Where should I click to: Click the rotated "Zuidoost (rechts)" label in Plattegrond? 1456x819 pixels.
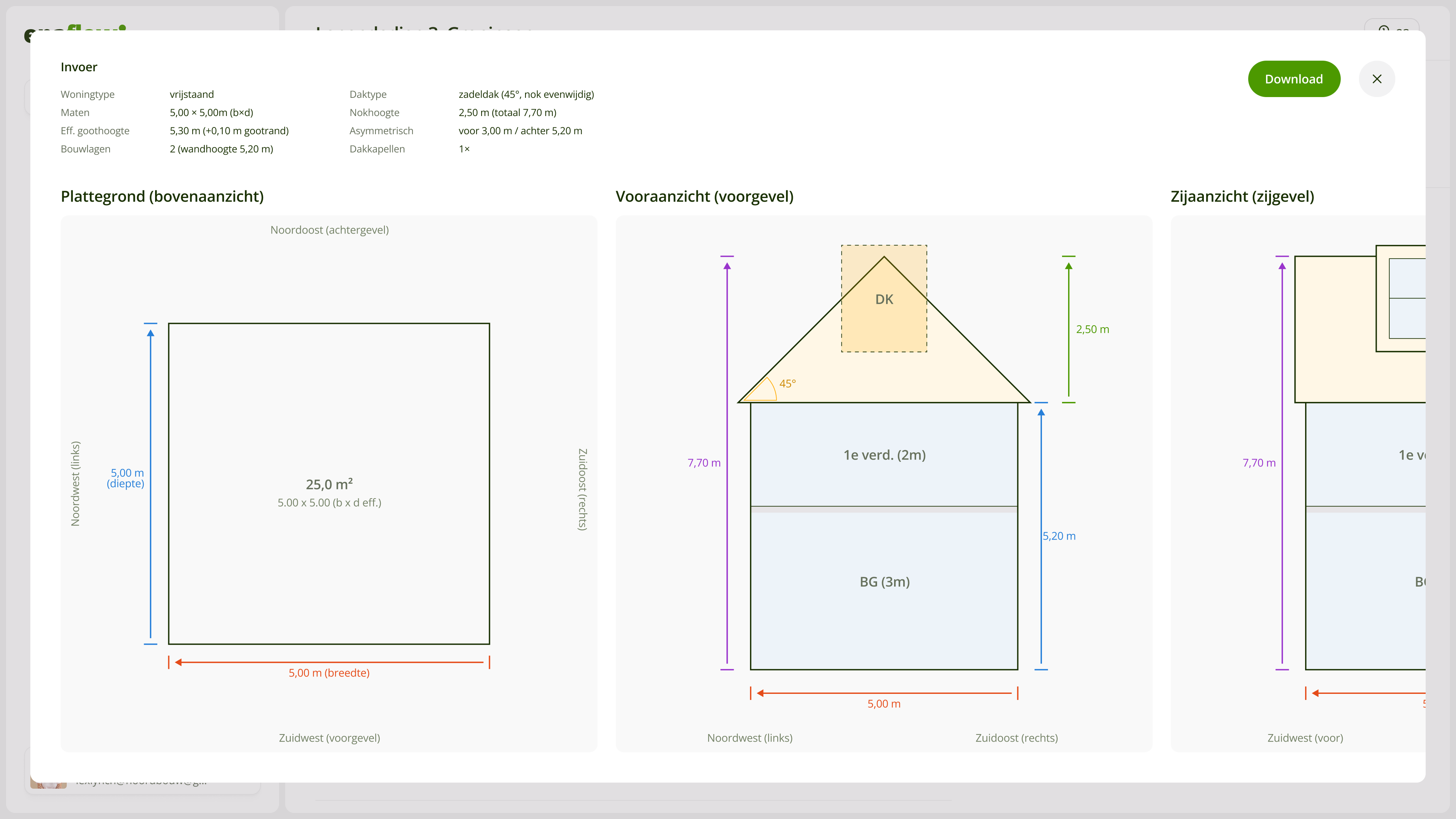tap(583, 490)
